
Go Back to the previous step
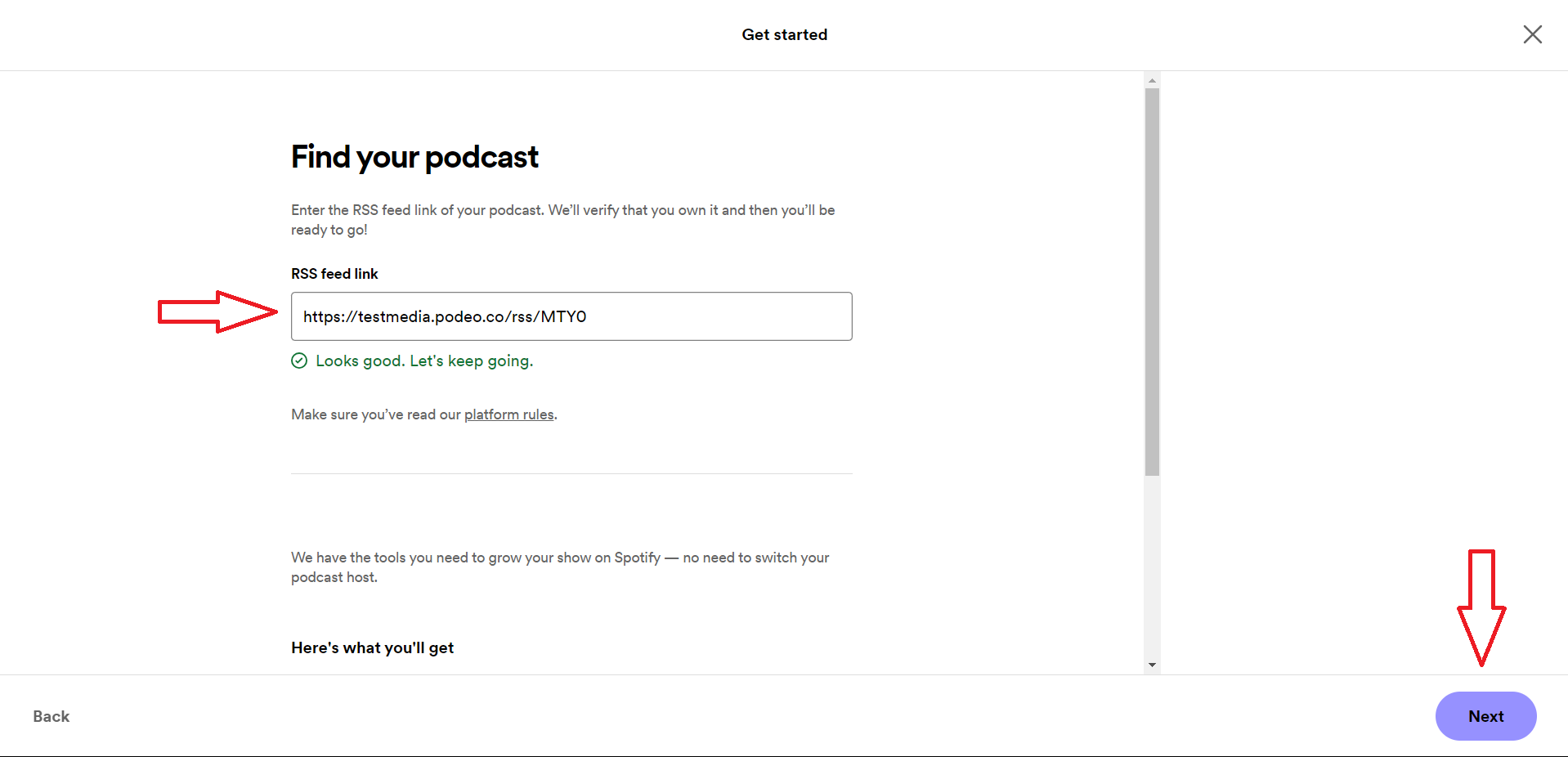click(x=52, y=716)
